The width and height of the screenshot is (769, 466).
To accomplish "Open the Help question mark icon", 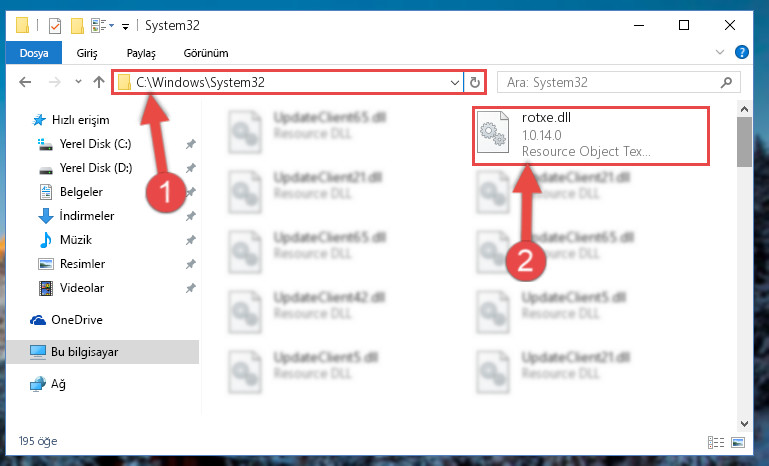I will 742,52.
